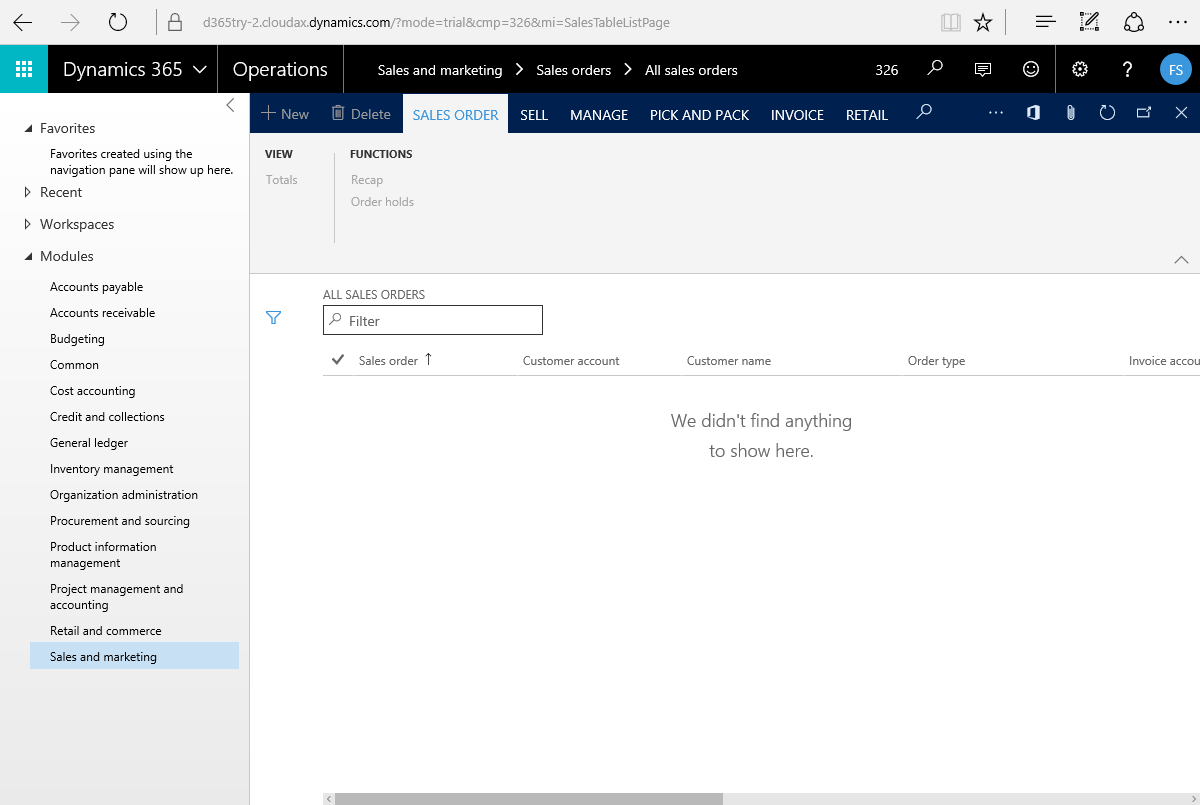The image size is (1200, 805).
Task: Click the Filter input field
Action: [440, 321]
